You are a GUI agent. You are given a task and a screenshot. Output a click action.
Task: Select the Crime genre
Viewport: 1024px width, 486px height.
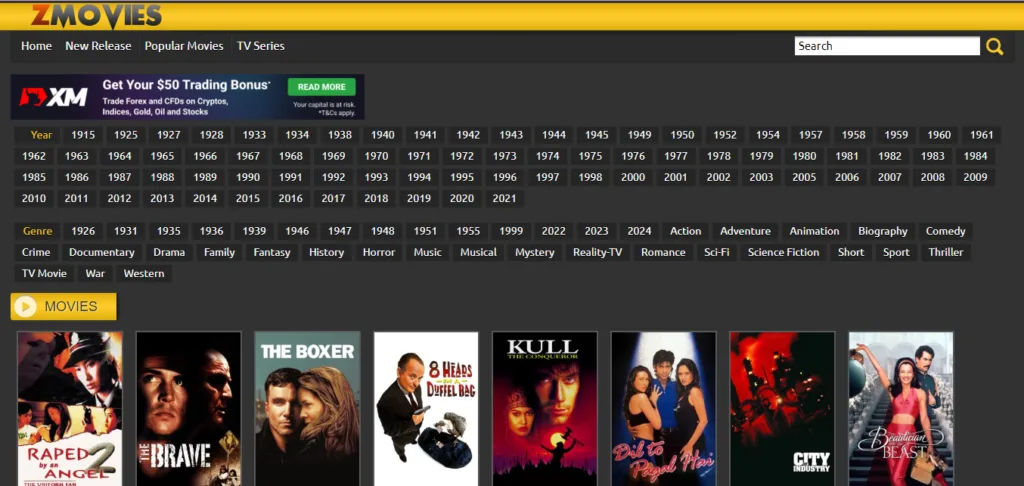click(x=36, y=252)
